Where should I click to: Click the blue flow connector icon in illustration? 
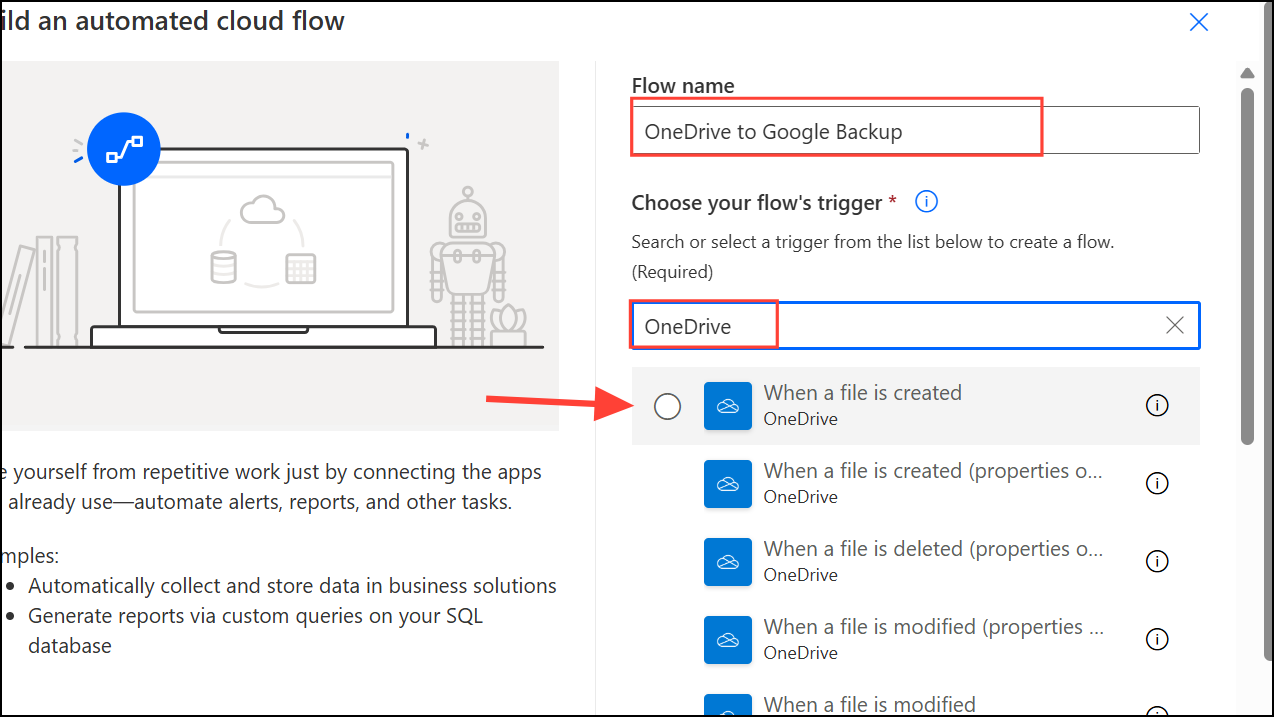pyautogui.click(x=124, y=149)
